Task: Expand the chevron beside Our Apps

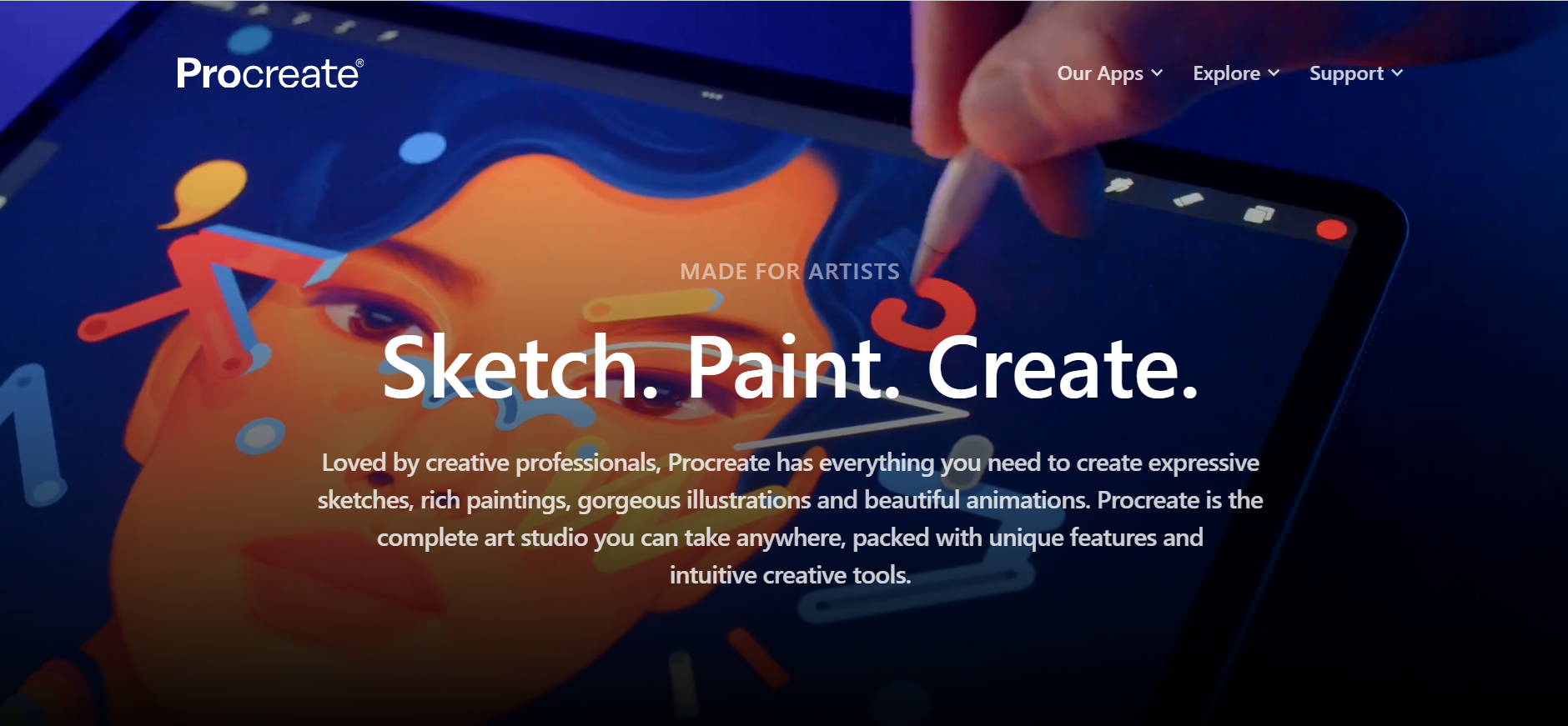Action: tap(1157, 73)
